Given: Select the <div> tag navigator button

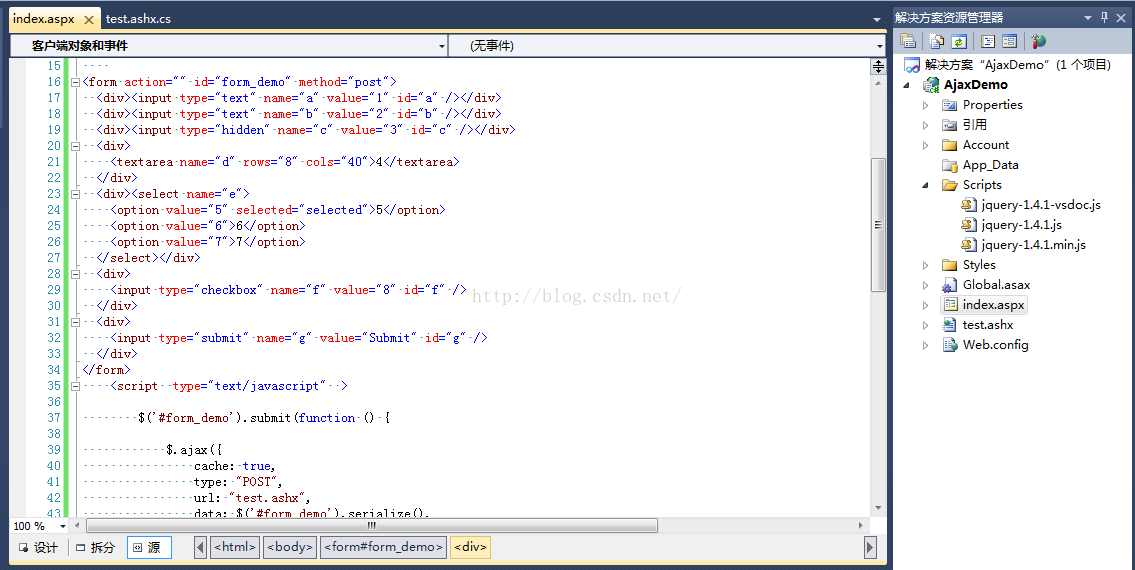Looking at the screenshot, I should coord(471,547).
